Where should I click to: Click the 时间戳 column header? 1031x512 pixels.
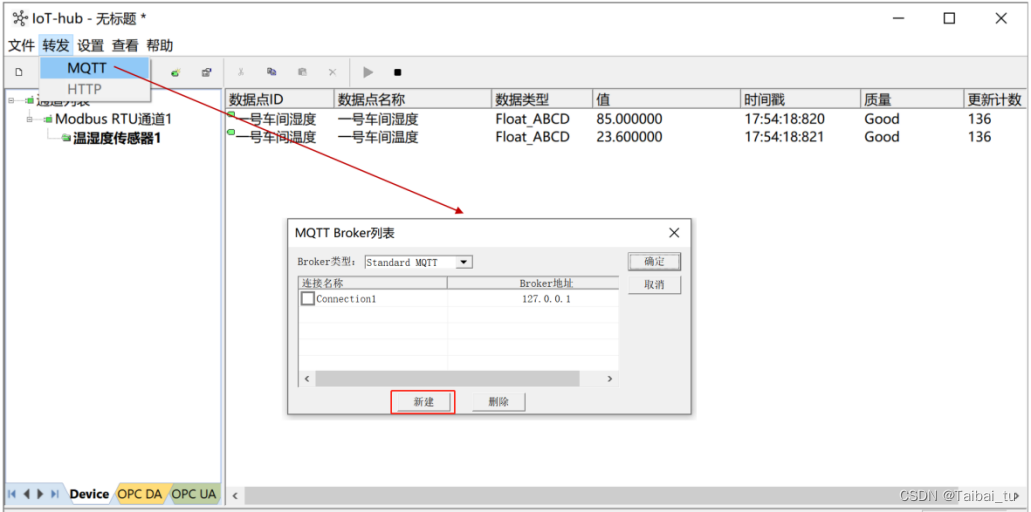tap(801, 99)
